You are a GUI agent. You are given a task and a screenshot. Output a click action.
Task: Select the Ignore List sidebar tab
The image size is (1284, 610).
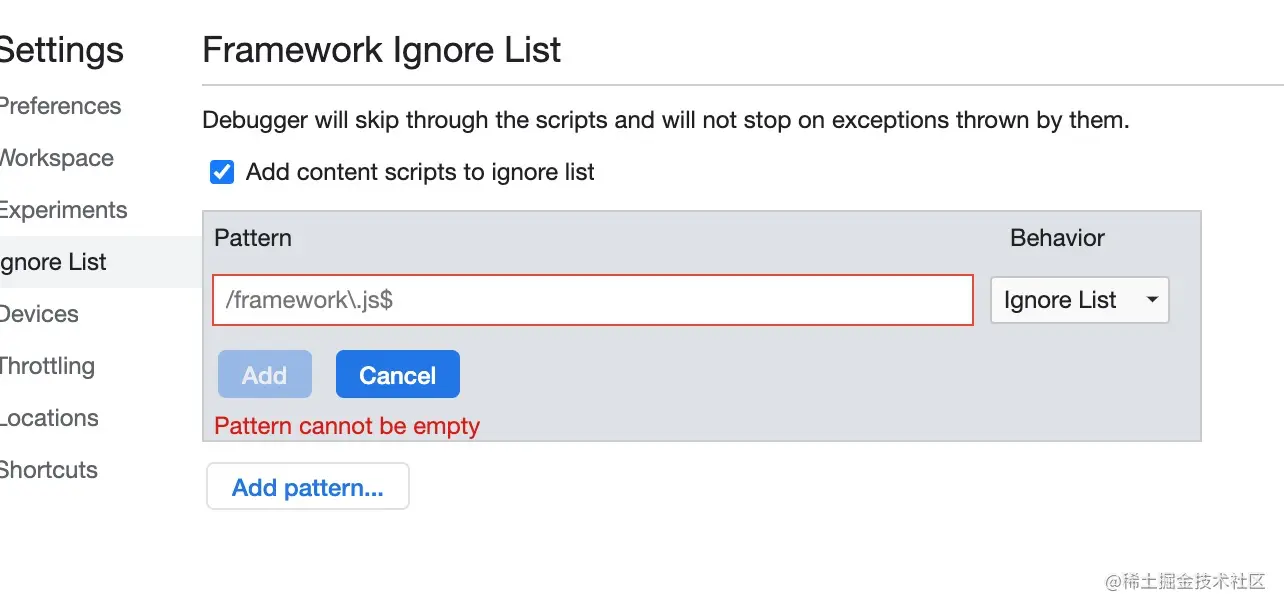pyautogui.click(x=53, y=262)
